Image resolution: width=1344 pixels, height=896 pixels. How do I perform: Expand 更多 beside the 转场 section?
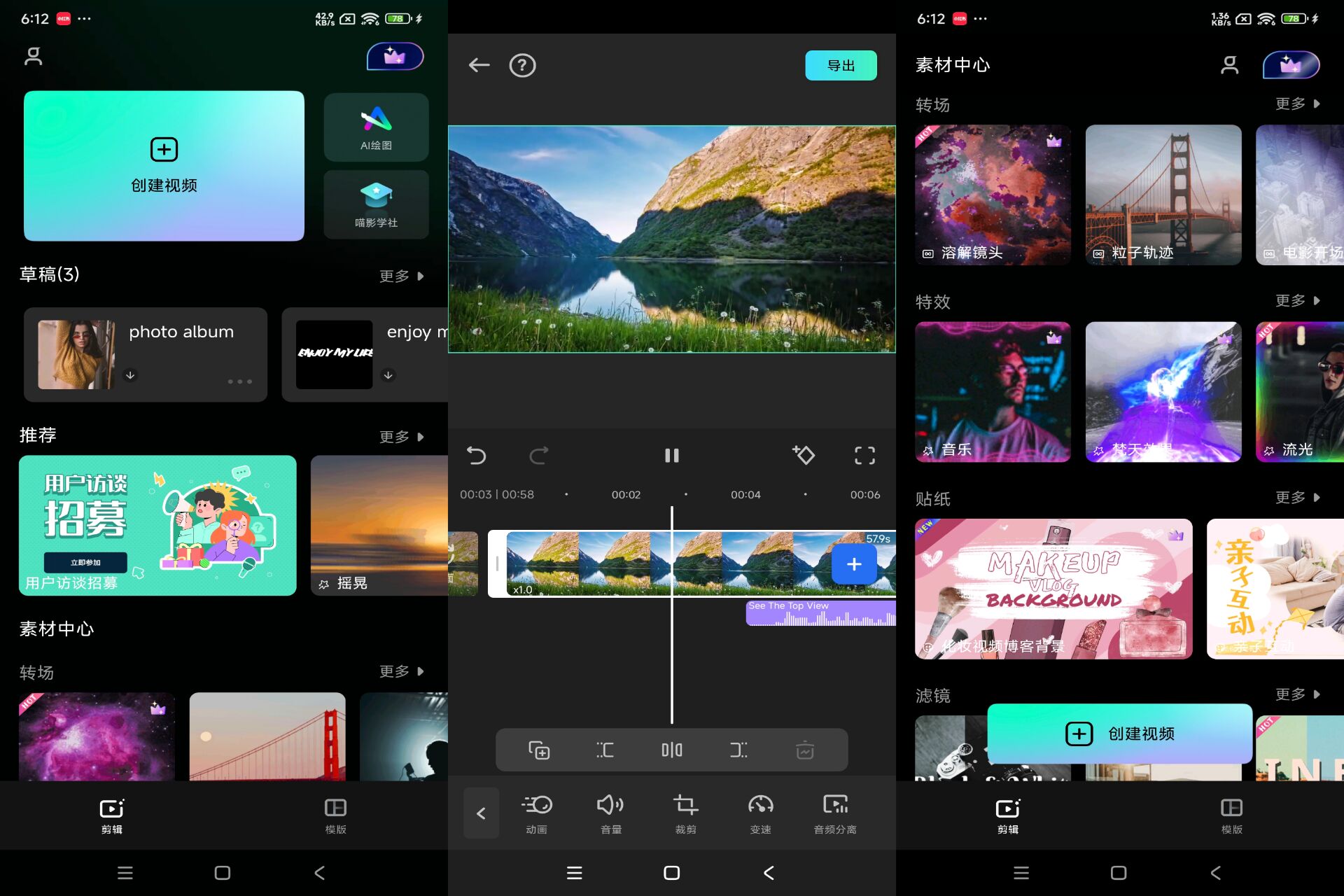point(1294,104)
